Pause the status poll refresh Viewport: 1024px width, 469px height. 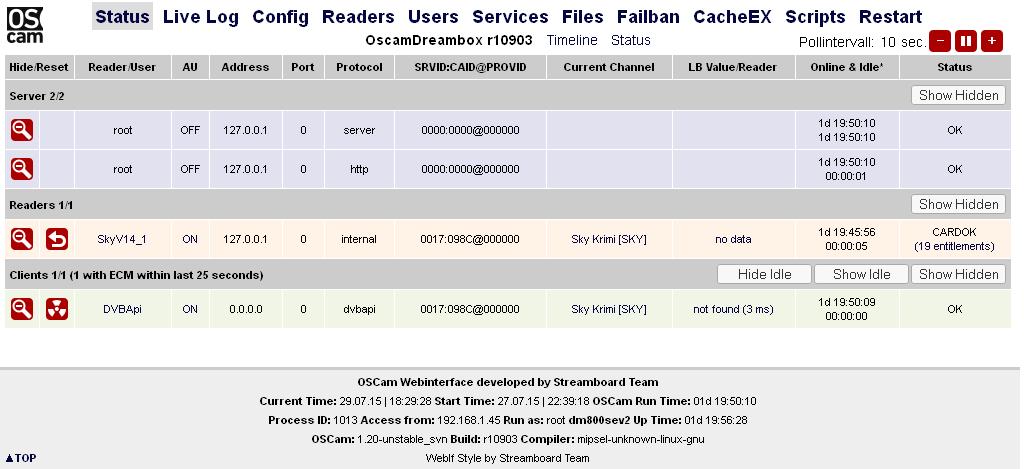pyautogui.click(x=965, y=41)
